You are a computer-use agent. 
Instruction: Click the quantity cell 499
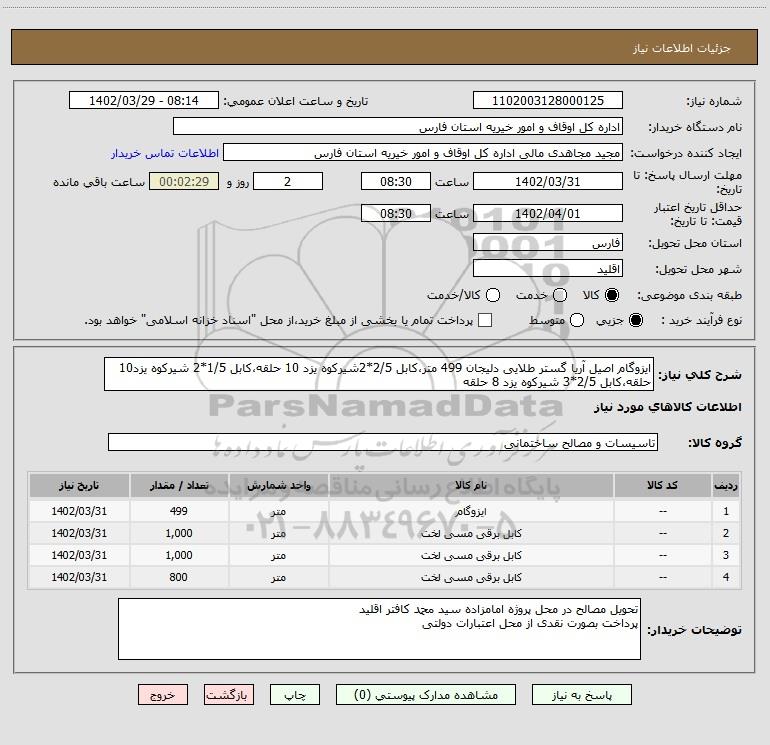179,511
